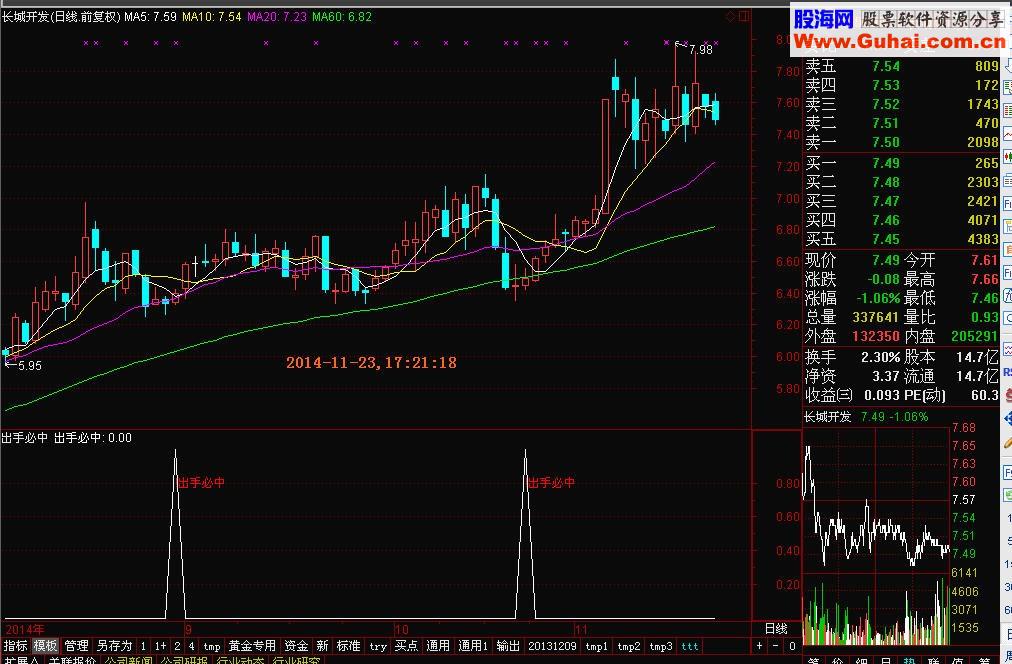Click the second 出手必中 signal spike near November
Viewport: 1012px width, 664px height.
coord(525,533)
